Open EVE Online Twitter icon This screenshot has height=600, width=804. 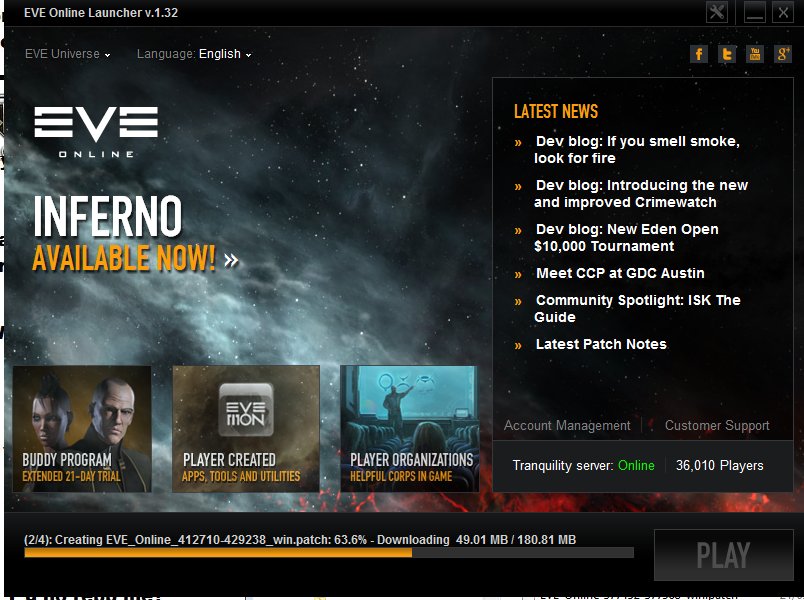[x=727, y=54]
